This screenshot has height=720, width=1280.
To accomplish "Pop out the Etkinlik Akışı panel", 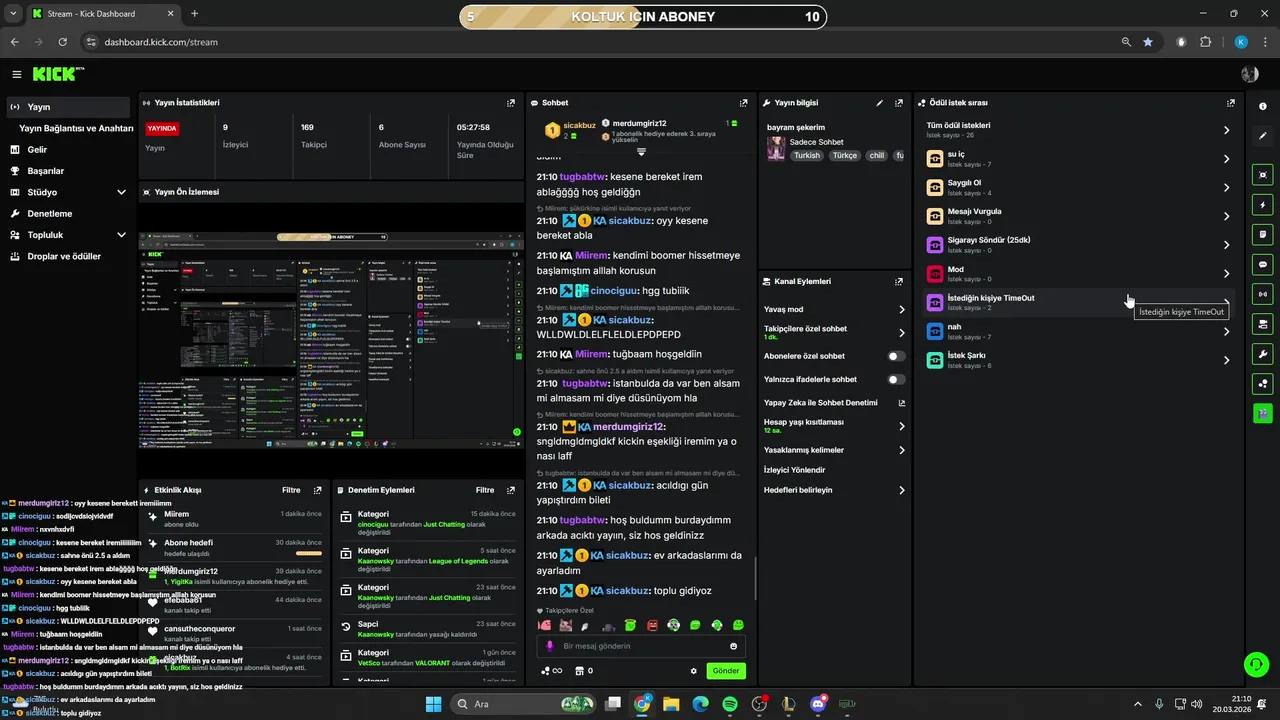I will (318, 490).
